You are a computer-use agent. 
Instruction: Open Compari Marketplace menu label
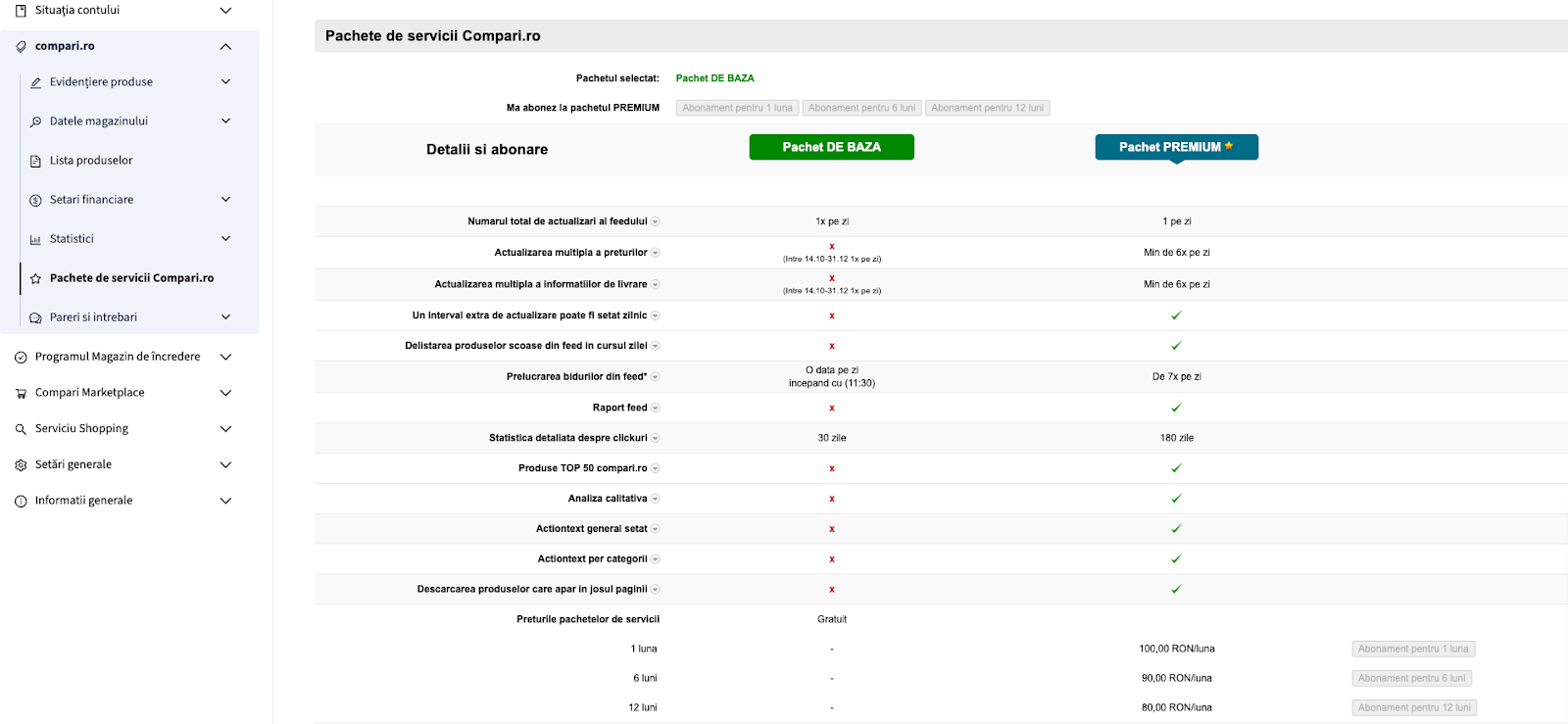point(89,393)
